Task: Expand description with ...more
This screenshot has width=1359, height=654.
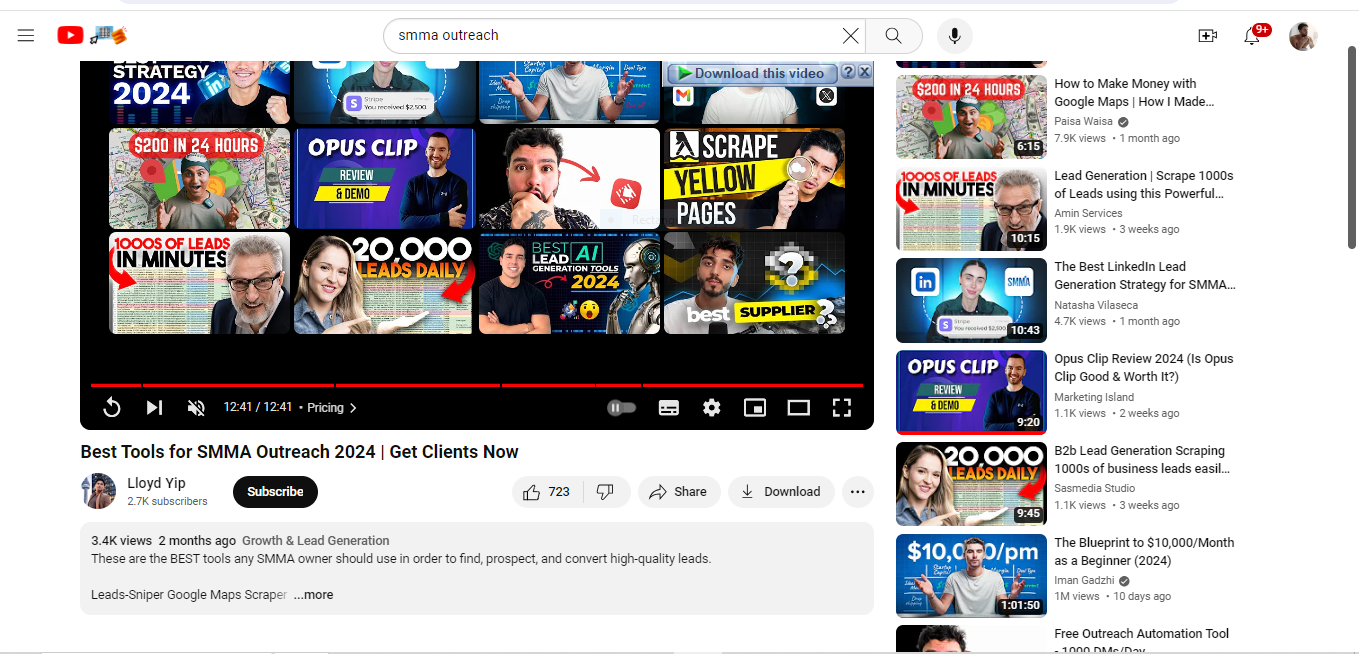Action: pos(313,595)
